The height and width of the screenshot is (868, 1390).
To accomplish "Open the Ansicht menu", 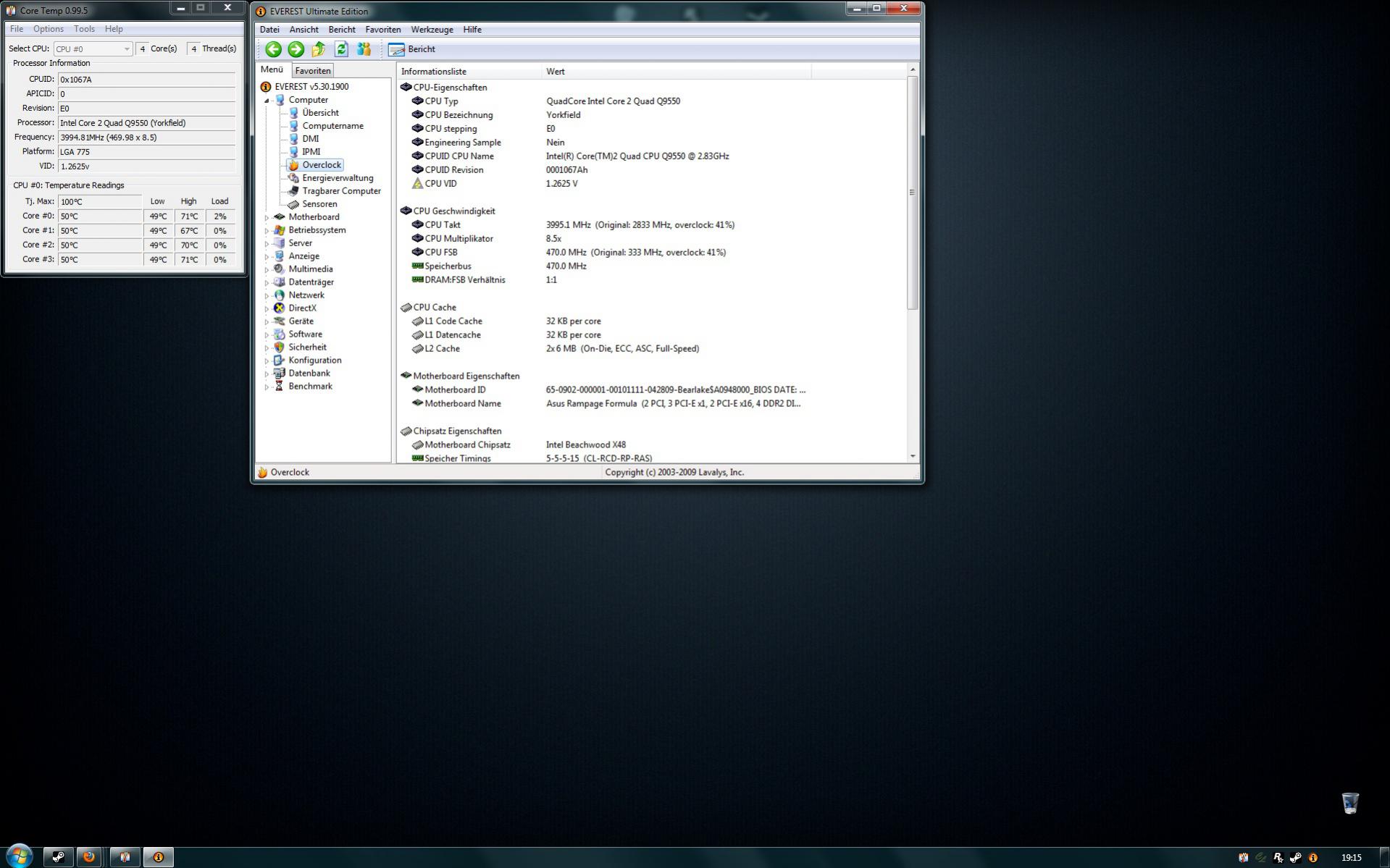I will point(303,30).
